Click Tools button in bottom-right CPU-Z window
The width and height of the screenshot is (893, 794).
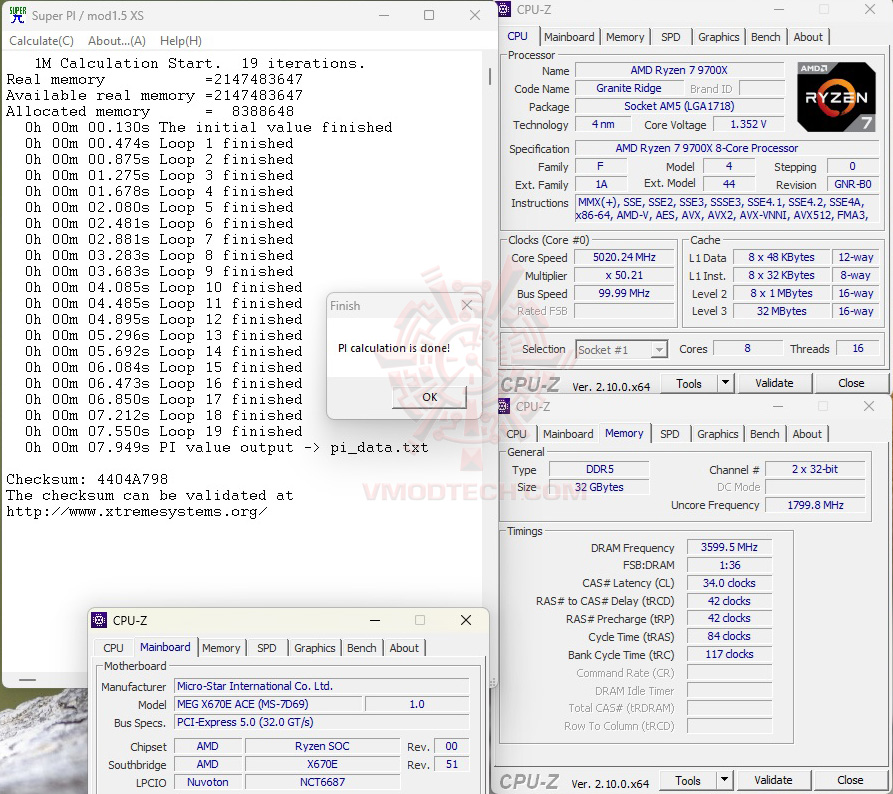point(687,781)
